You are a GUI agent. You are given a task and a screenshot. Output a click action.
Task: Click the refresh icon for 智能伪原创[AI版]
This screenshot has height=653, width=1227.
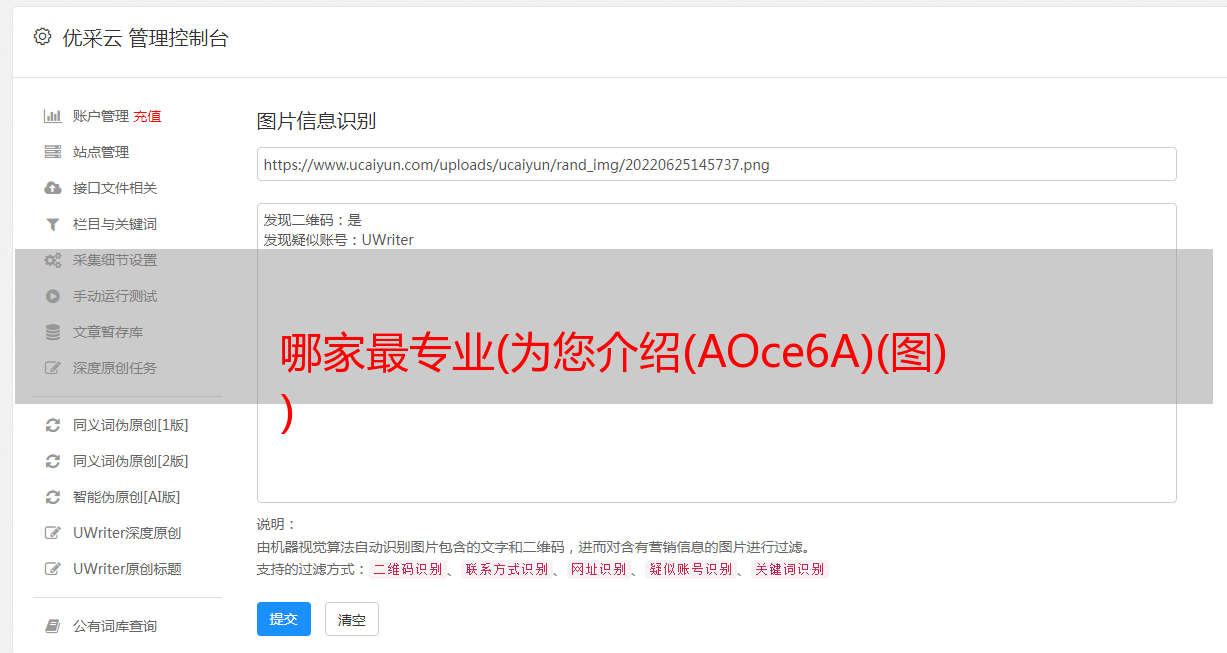pyautogui.click(x=53, y=497)
